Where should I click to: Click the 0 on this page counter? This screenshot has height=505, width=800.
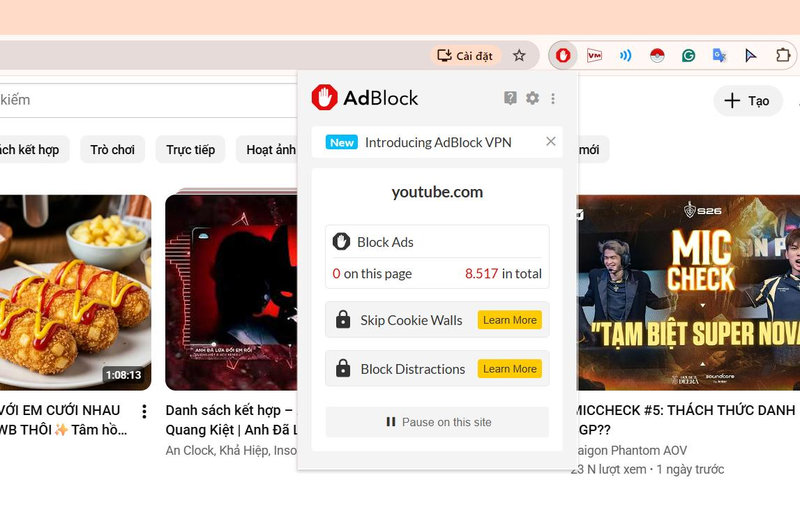coord(372,273)
